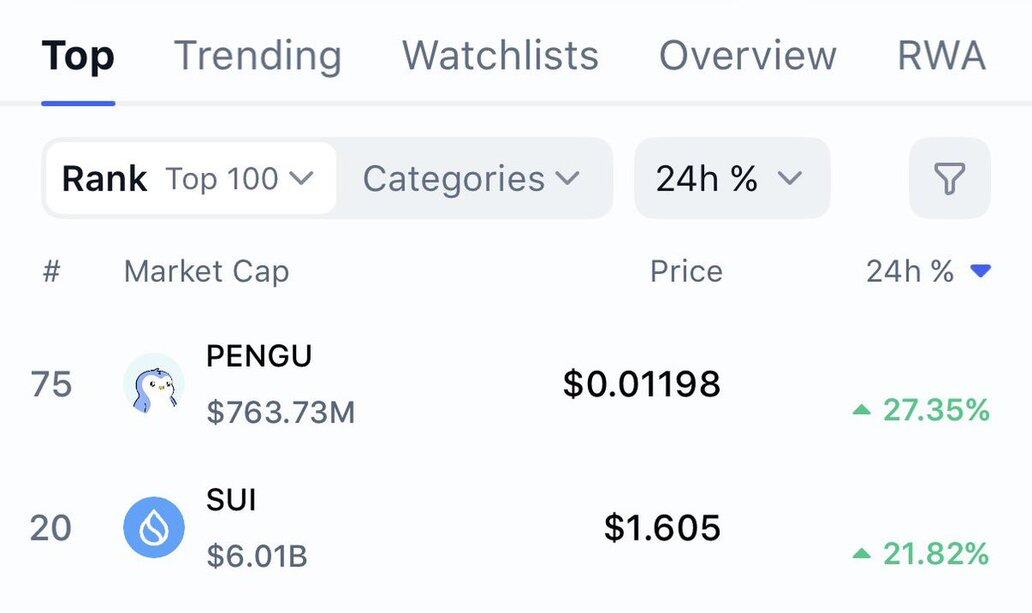
Task: Select the RWA tab
Action: pos(941,56)
